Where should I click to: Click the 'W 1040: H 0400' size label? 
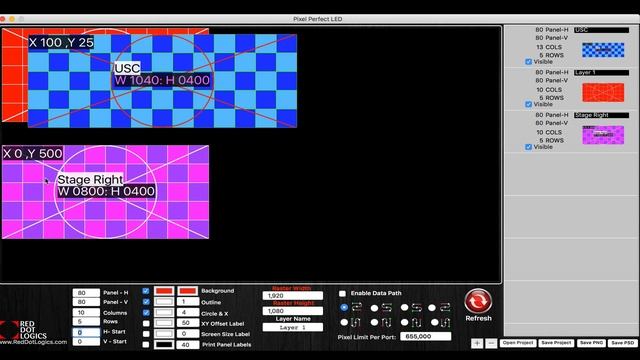pos(162,80)
